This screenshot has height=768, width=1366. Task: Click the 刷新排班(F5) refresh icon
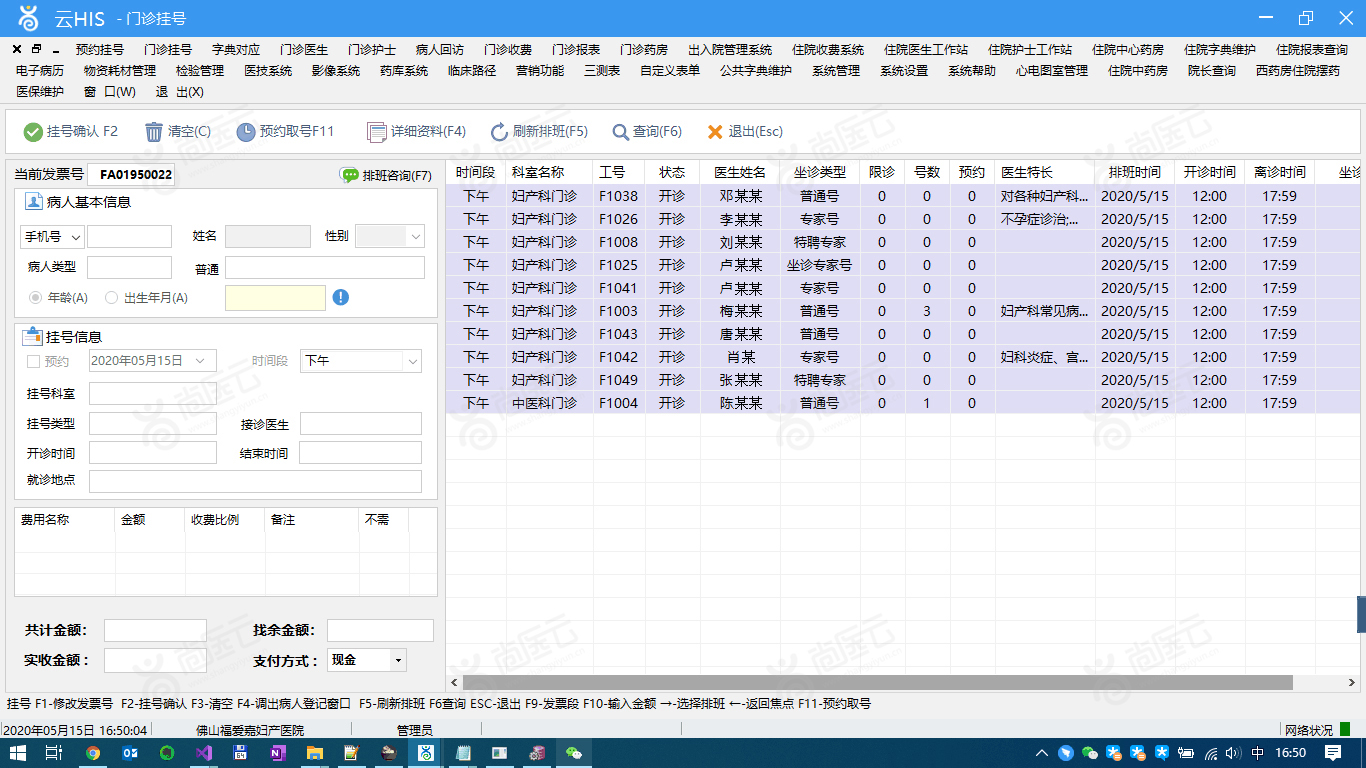pyautogui.click(x=500, y=132)
